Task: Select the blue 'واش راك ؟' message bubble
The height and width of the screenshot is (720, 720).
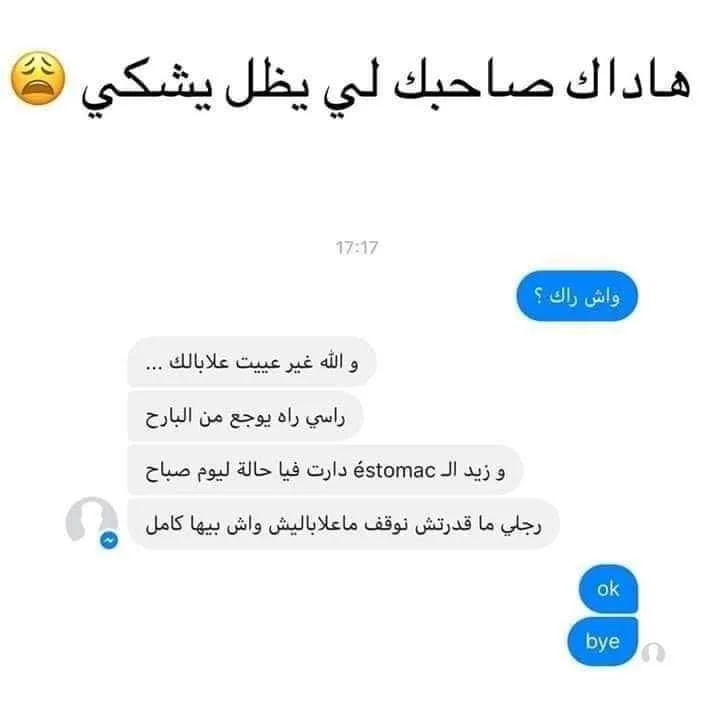Action: (577, 296)
